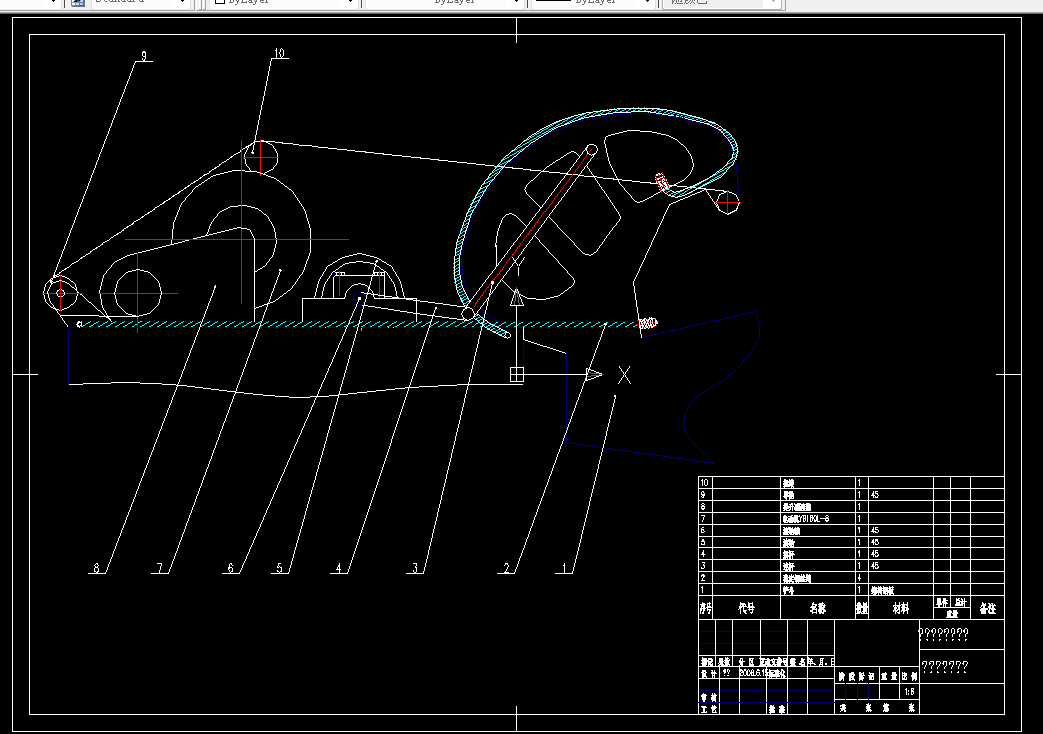Select material 45 in parts list row 6
Image resolution: width=1043 pixels, height=734 pixels.
point(875,530)
